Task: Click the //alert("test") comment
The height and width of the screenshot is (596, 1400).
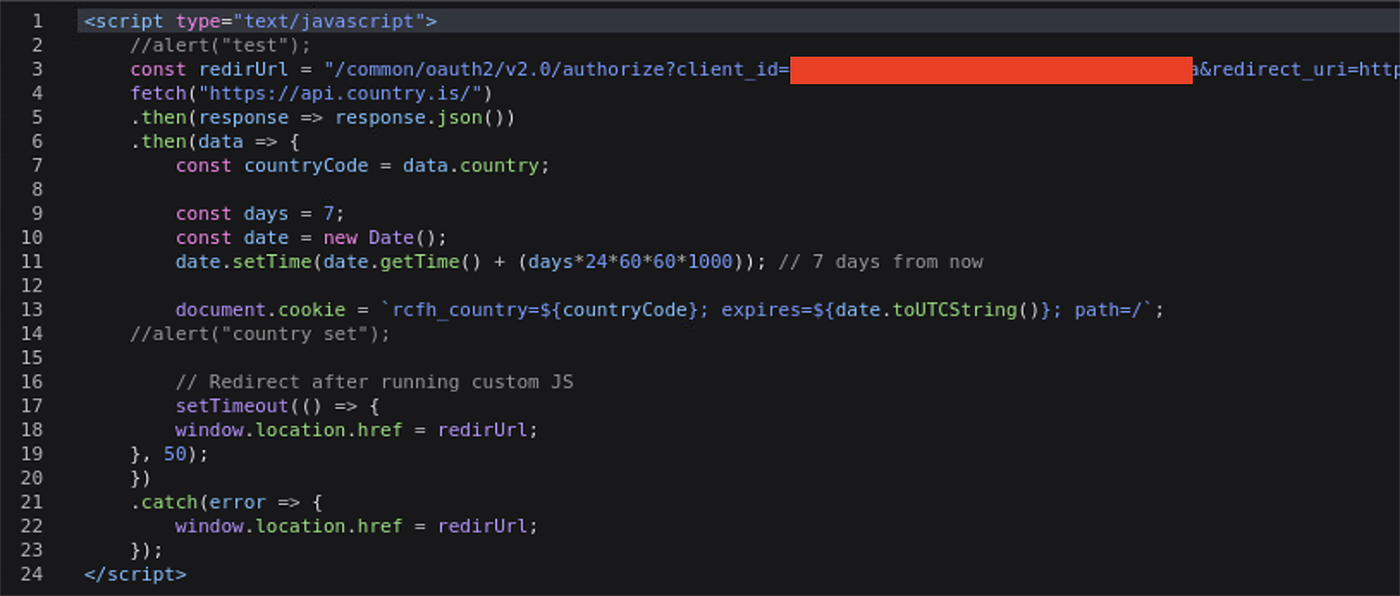Action: 221,45
